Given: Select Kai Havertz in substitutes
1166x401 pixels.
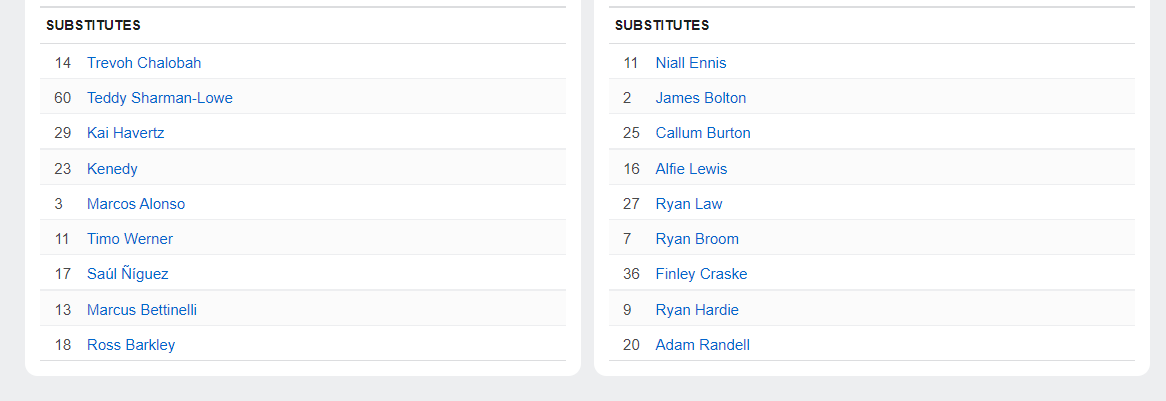Looking at the screenshot, I should point(125,133).
